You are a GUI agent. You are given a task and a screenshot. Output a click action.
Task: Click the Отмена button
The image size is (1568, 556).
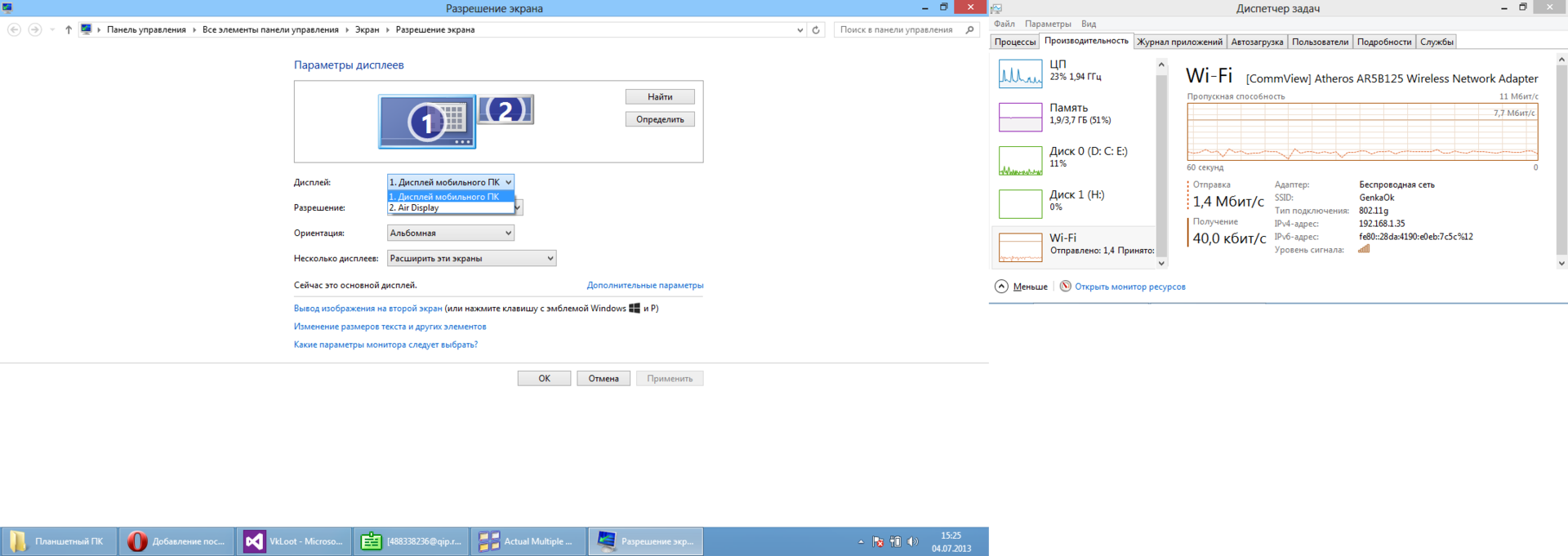(x=604, y=378)
